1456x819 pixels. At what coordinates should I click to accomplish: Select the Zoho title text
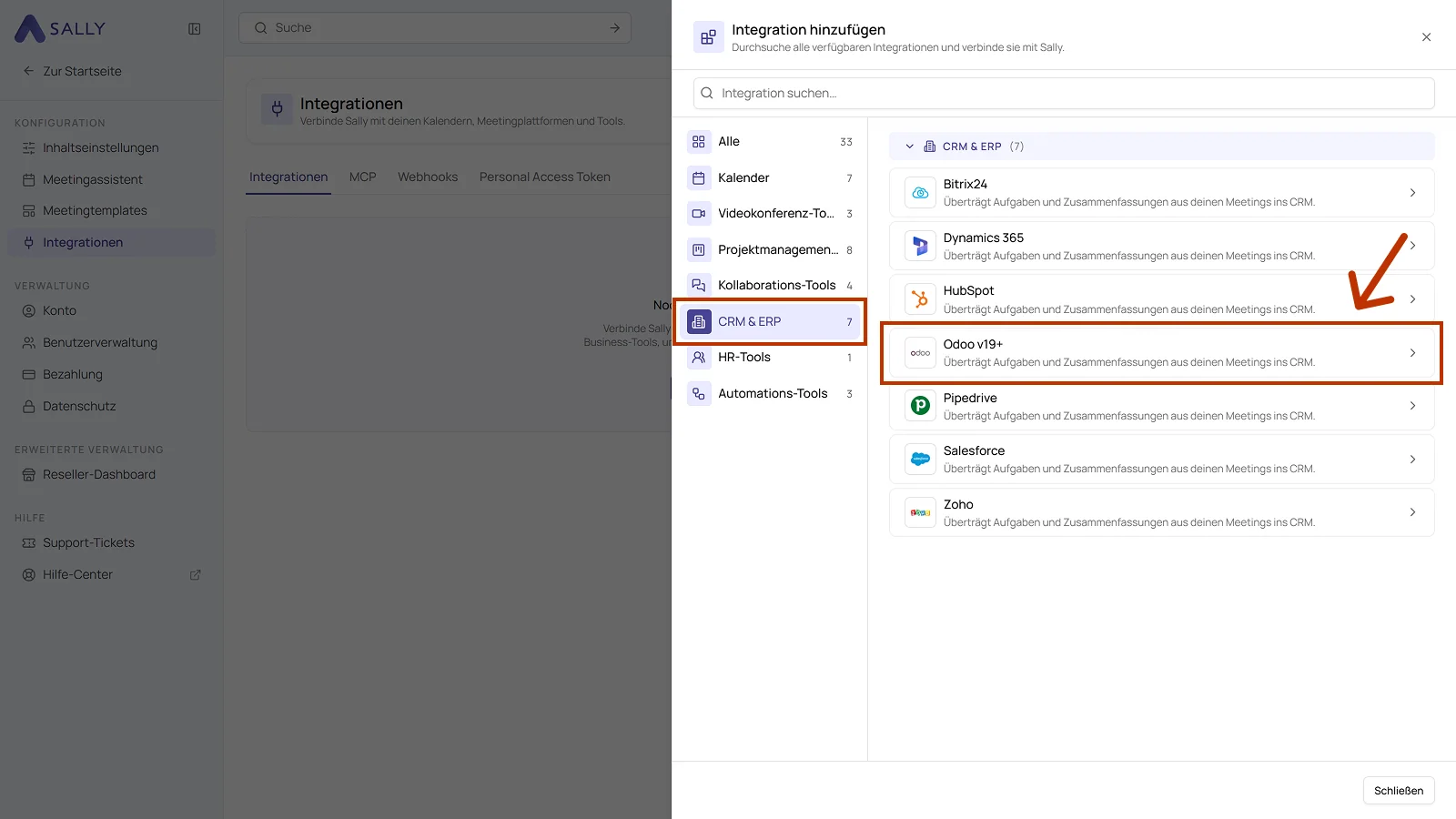[958, 504]
